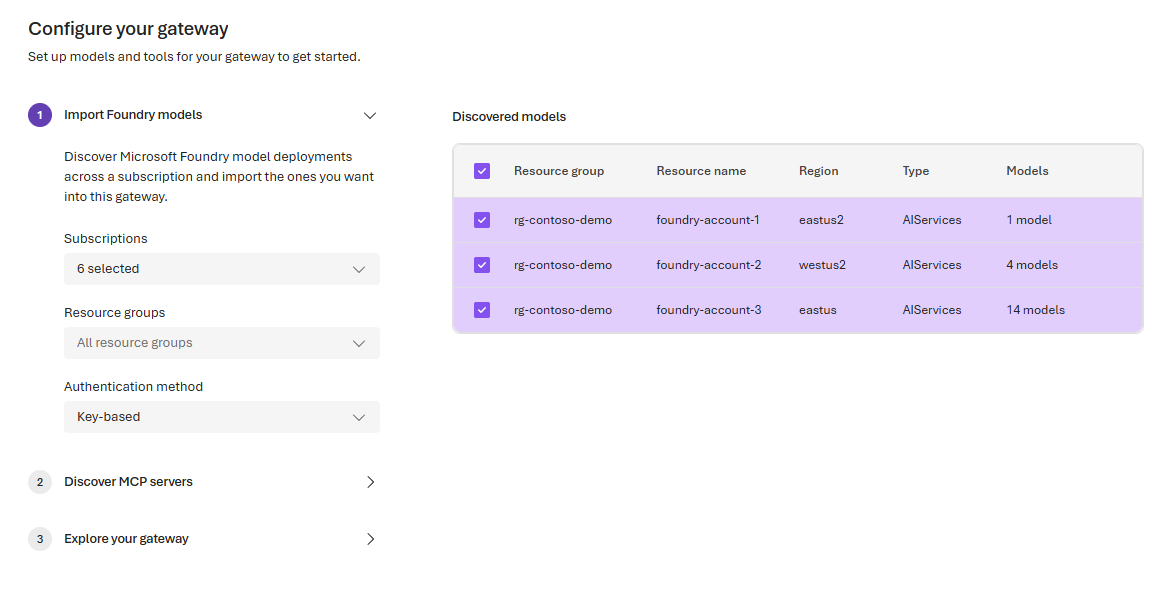The height and width of the screenshot is (589, 1168).
Task: Open the Explore your gateway step
Action: point(127,539)
